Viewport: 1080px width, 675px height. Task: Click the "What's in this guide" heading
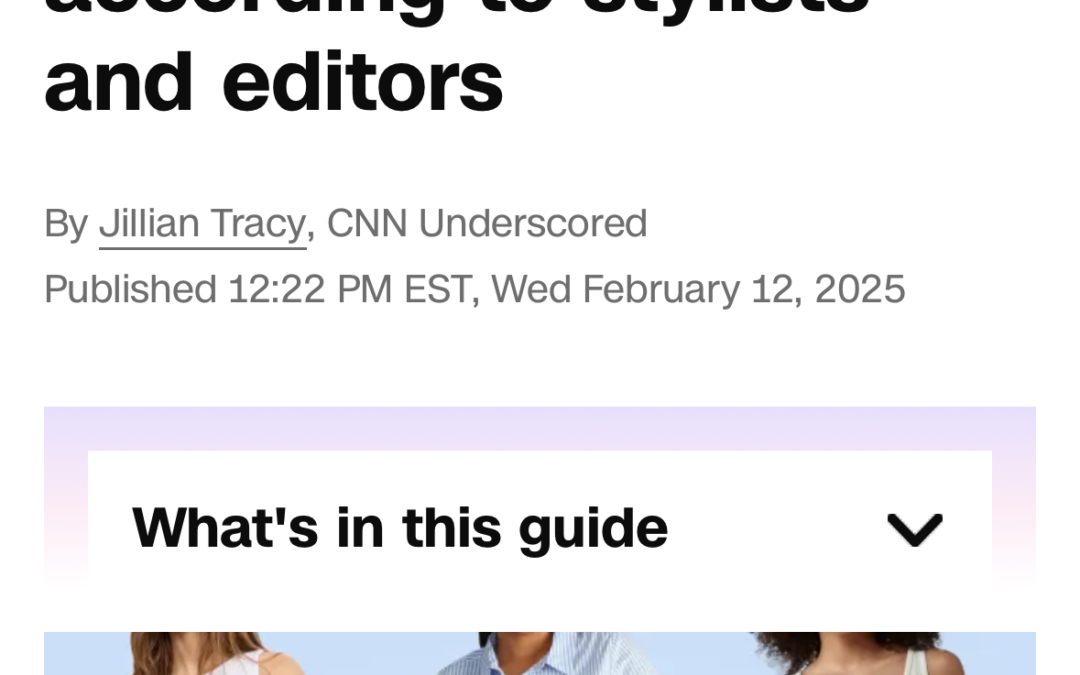[x=399, y=528]
